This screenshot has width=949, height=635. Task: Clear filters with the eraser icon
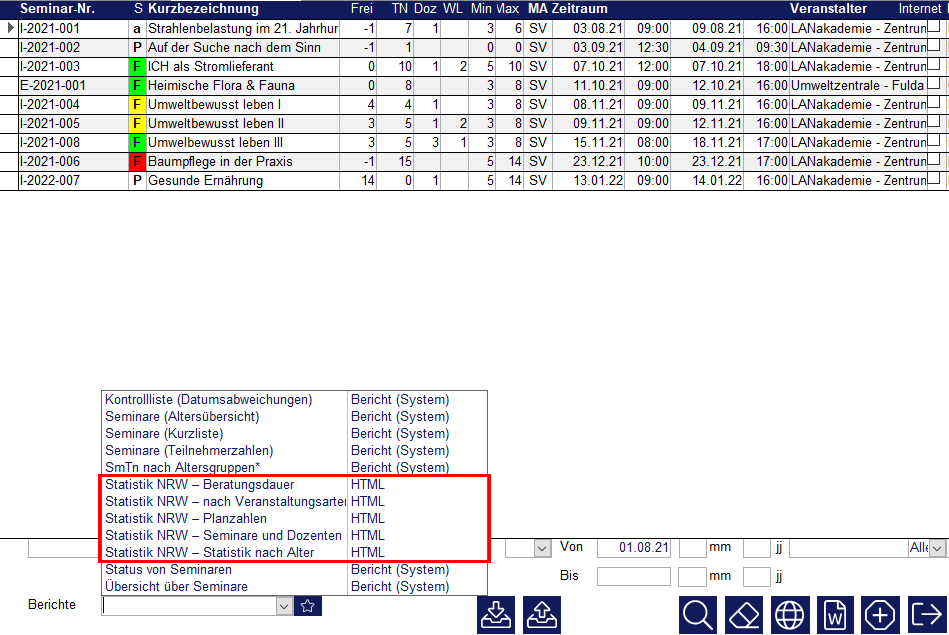744,614
